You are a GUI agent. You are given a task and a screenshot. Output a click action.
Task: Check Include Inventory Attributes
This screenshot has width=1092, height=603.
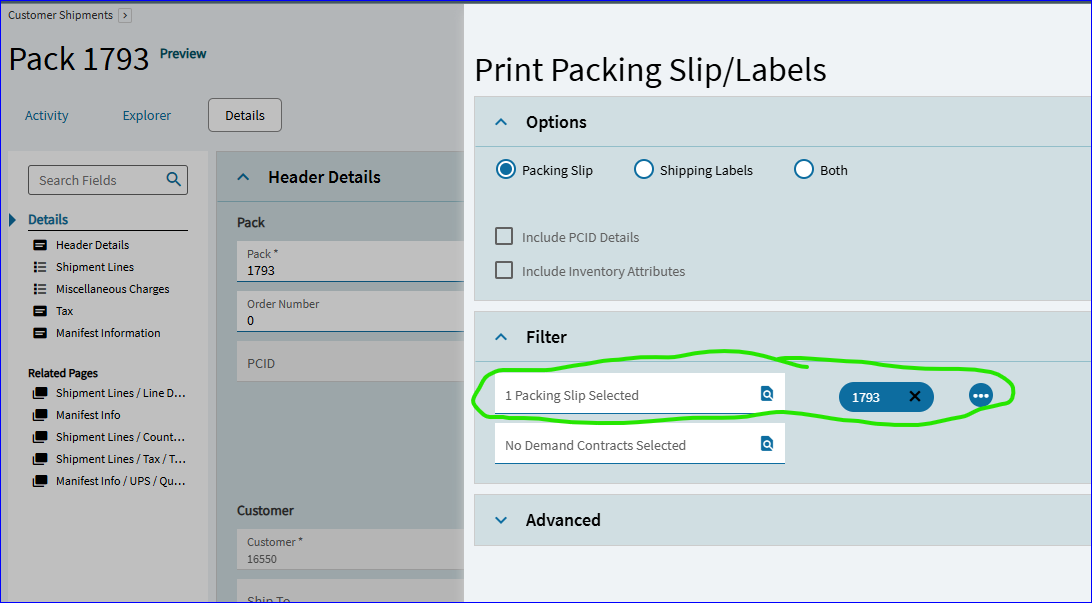coord(504,271)
